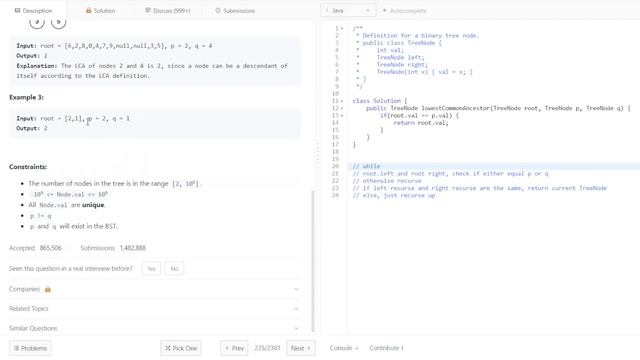Click the Companies lock icon
640x360 pixels.
(48, 289)
